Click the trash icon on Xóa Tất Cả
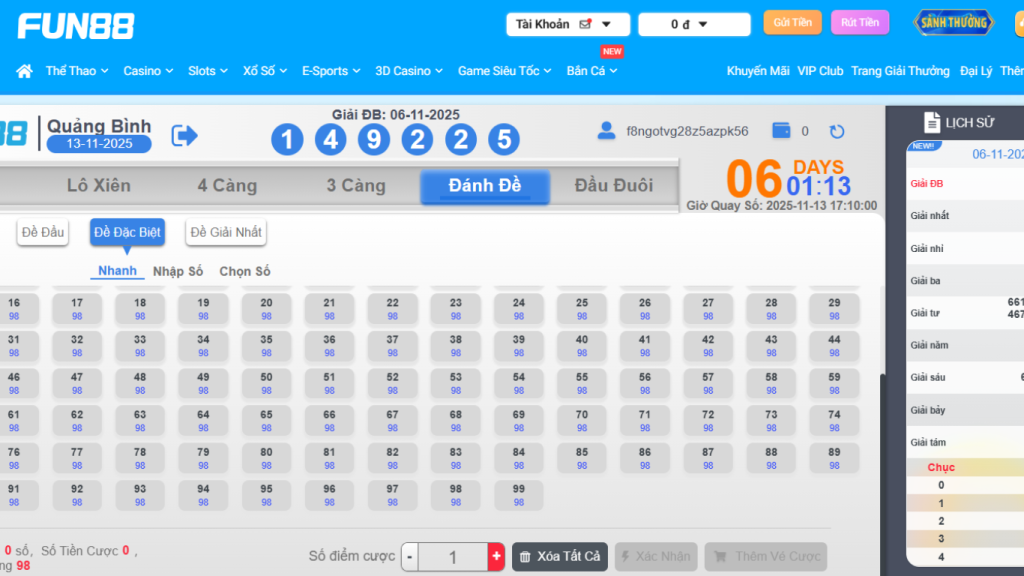Image resolution: width=1024 pixels, height=576 pixels. tap(528, 557)
